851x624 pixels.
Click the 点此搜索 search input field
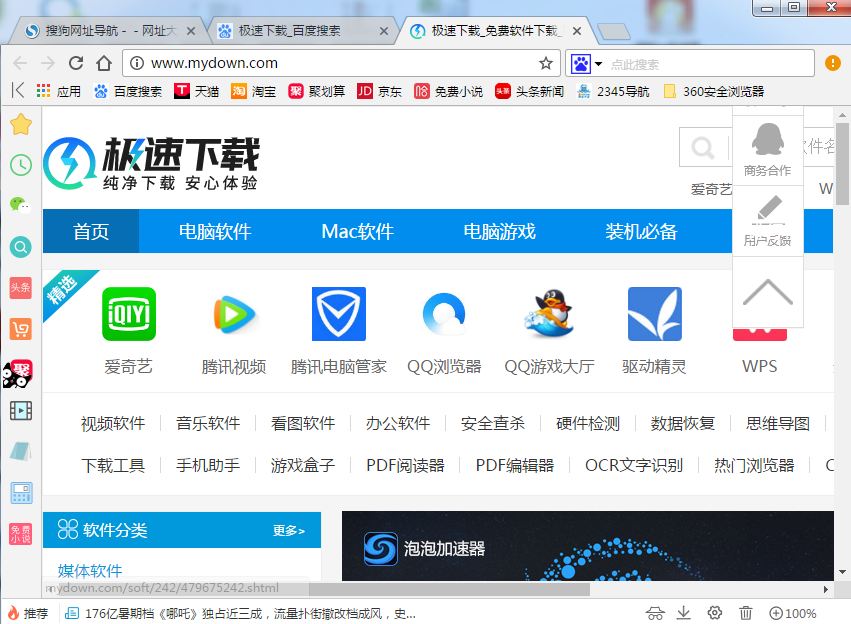(x=708, y=64)
